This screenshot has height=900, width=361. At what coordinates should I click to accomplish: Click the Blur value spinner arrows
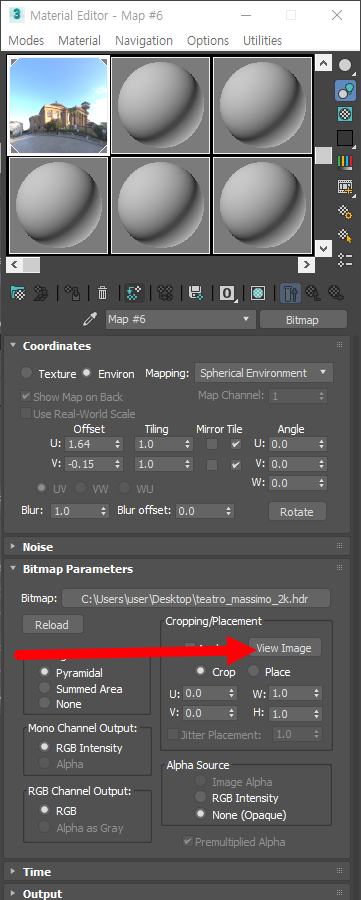(103, 511)
